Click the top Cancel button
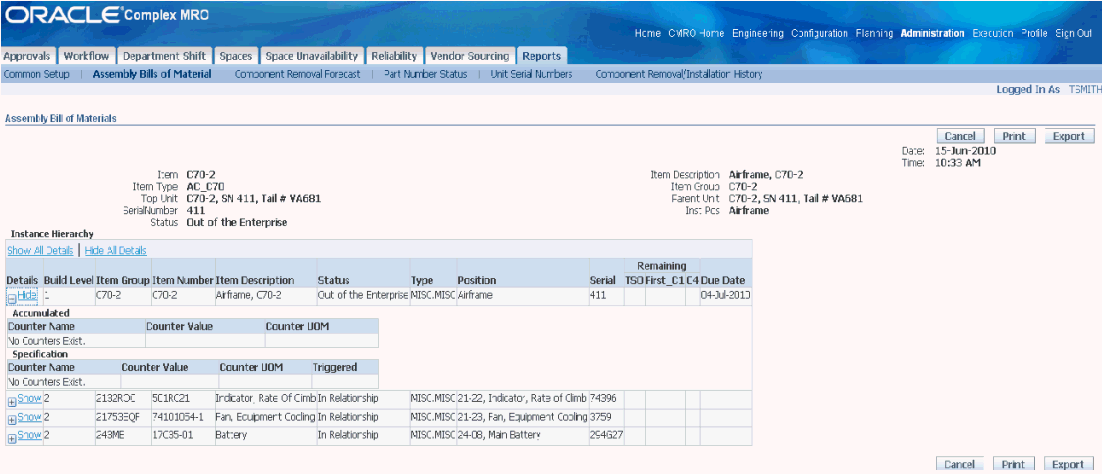 (x=960, y=136)
